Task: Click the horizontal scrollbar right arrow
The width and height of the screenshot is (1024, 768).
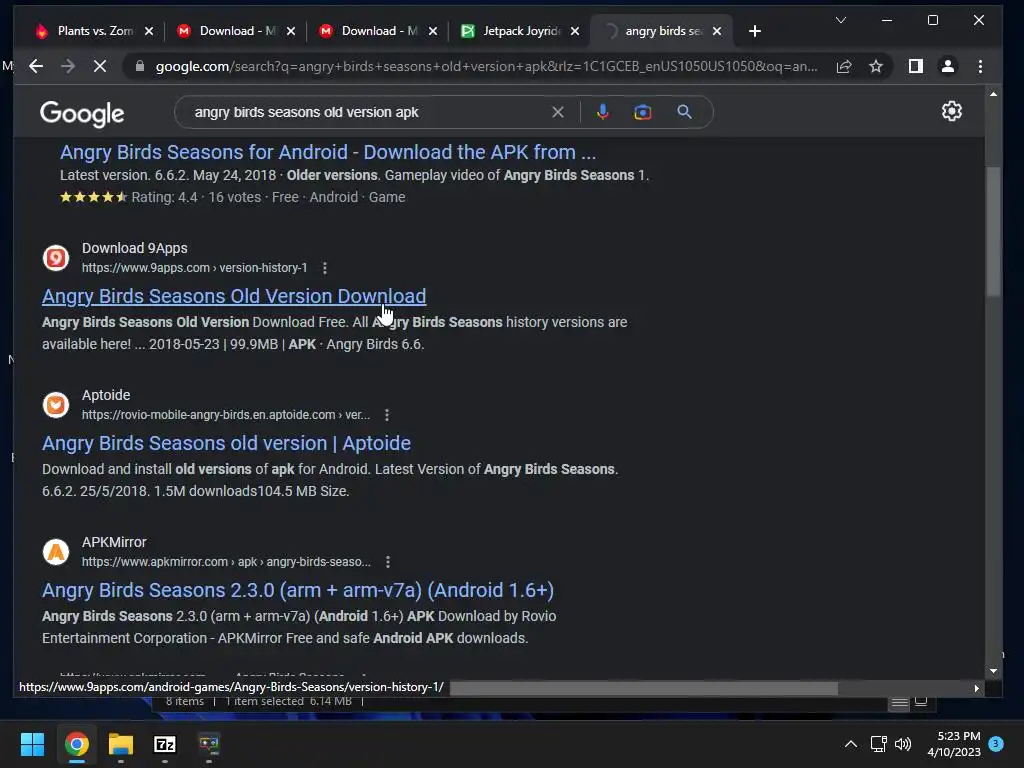Action: click(x=976, y=688)
